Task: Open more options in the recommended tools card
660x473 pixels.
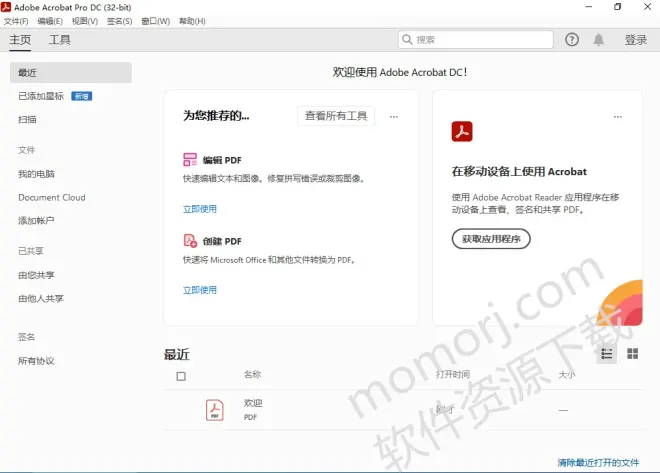Action: [394, 117]
